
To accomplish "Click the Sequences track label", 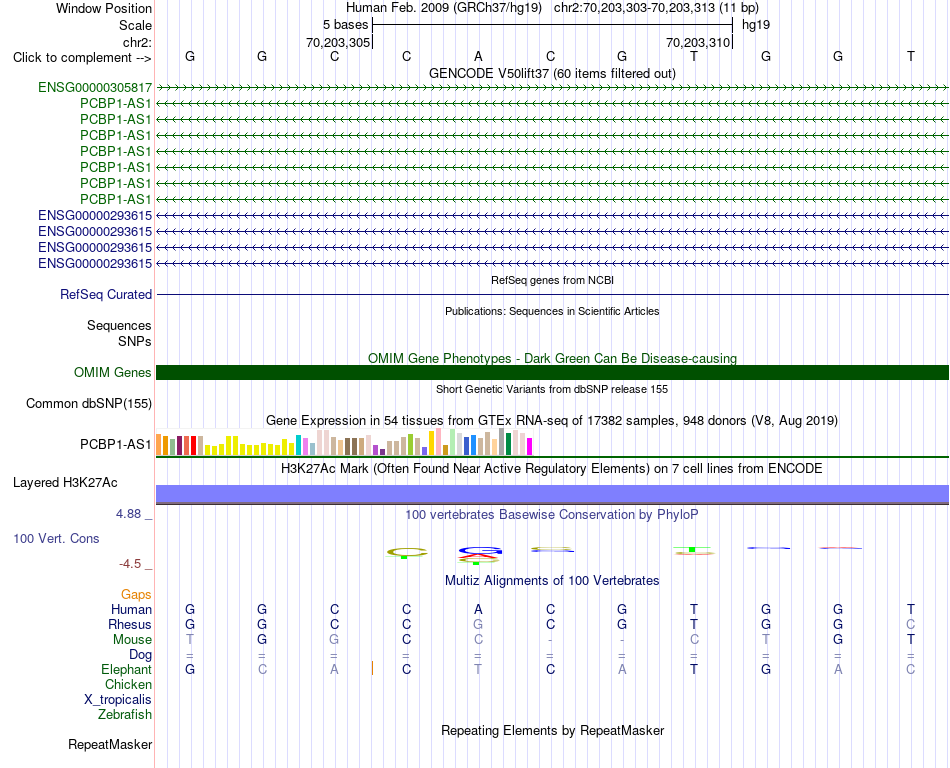I will coord(119,325).
